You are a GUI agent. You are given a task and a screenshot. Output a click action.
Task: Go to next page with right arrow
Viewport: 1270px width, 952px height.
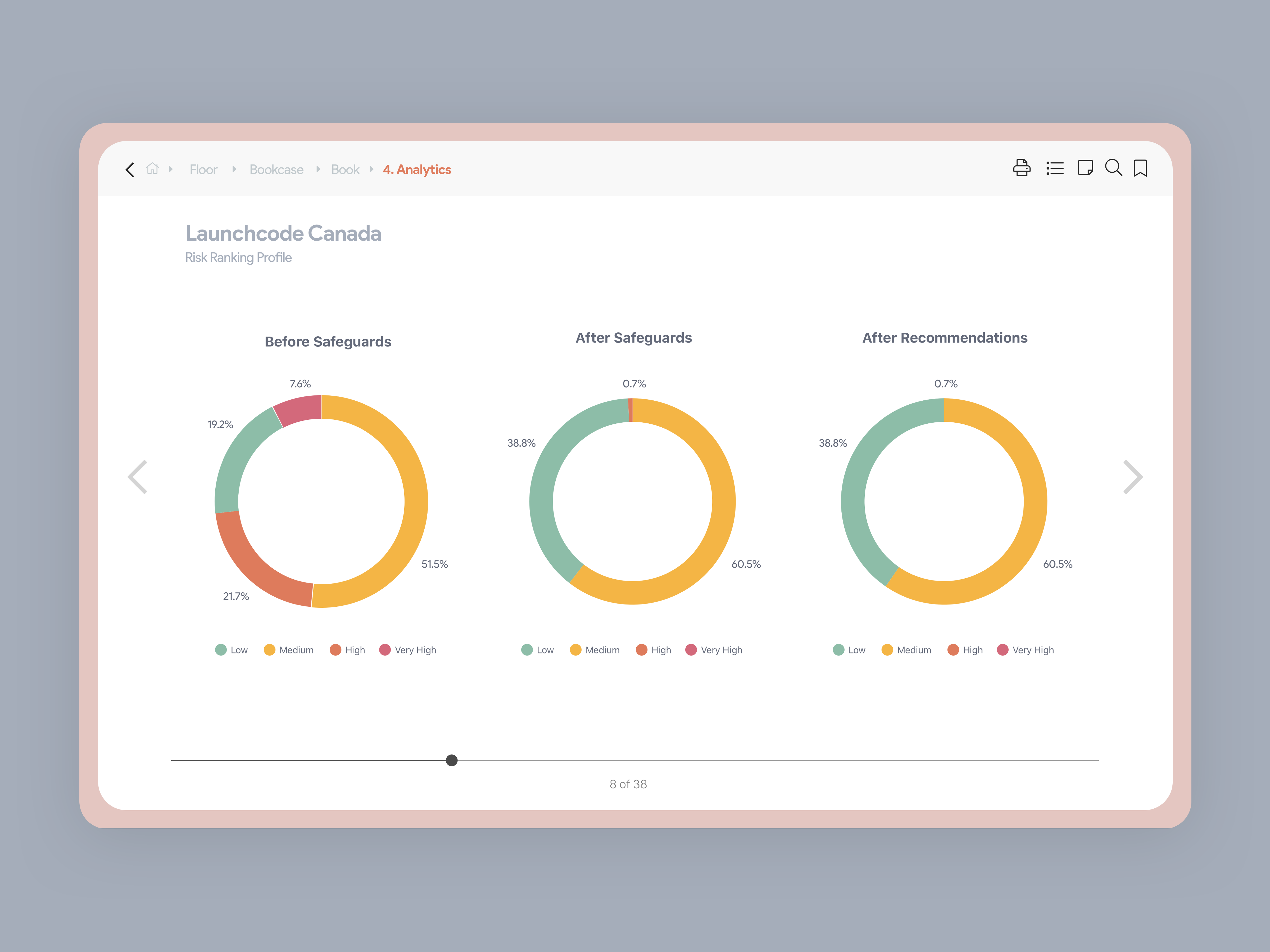[1132, 477]
